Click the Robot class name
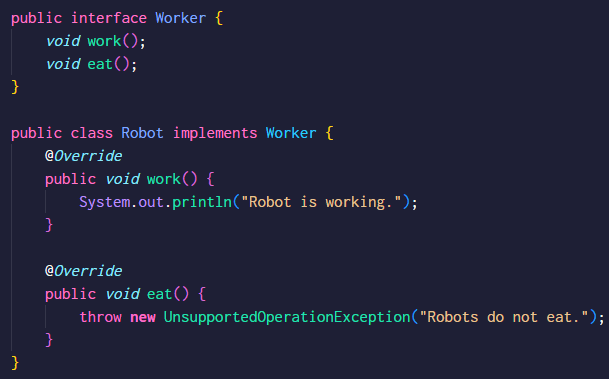The width and height of the screenshot is (609, 379). (x=142, y=133)
